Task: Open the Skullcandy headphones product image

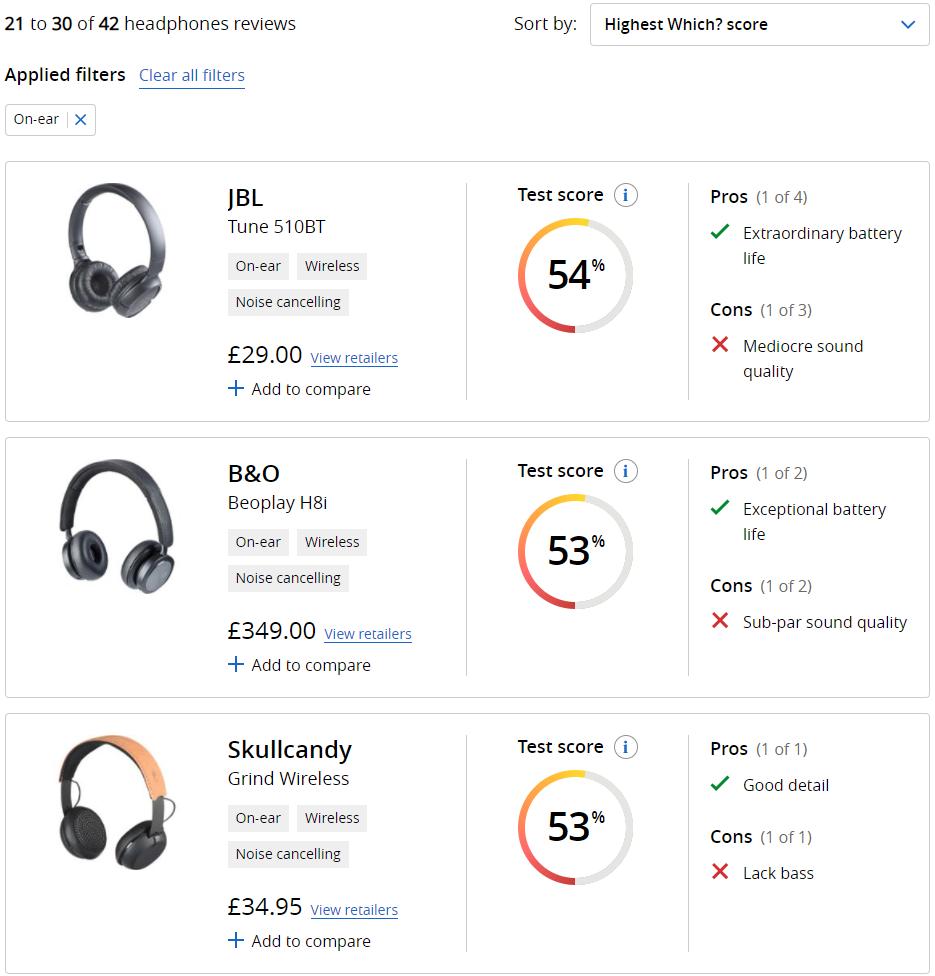Action: pyautogui.click(x=116, y=803)
